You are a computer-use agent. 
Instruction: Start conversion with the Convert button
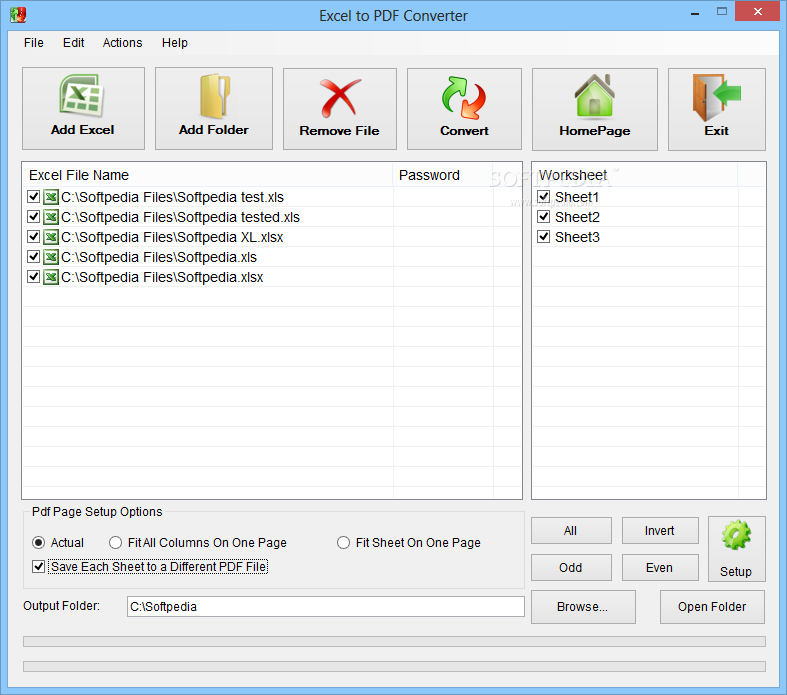tap(464, 109)
